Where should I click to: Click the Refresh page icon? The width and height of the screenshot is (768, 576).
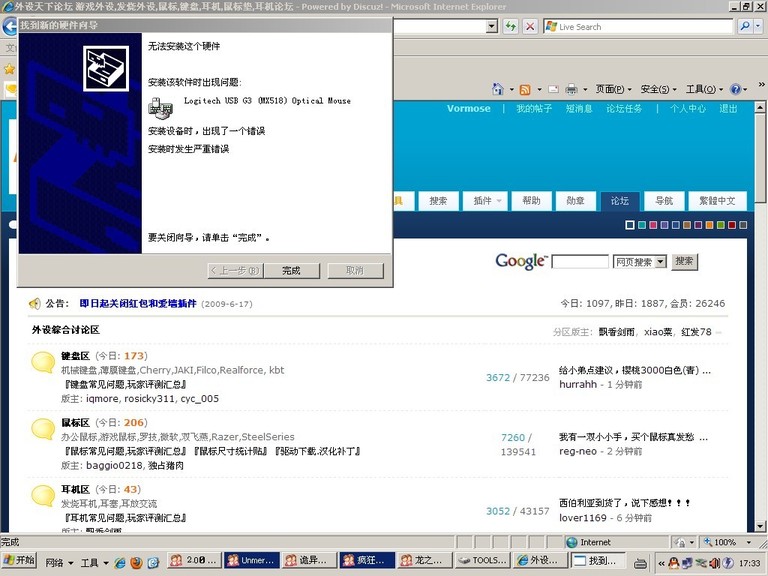coord(511,27)
